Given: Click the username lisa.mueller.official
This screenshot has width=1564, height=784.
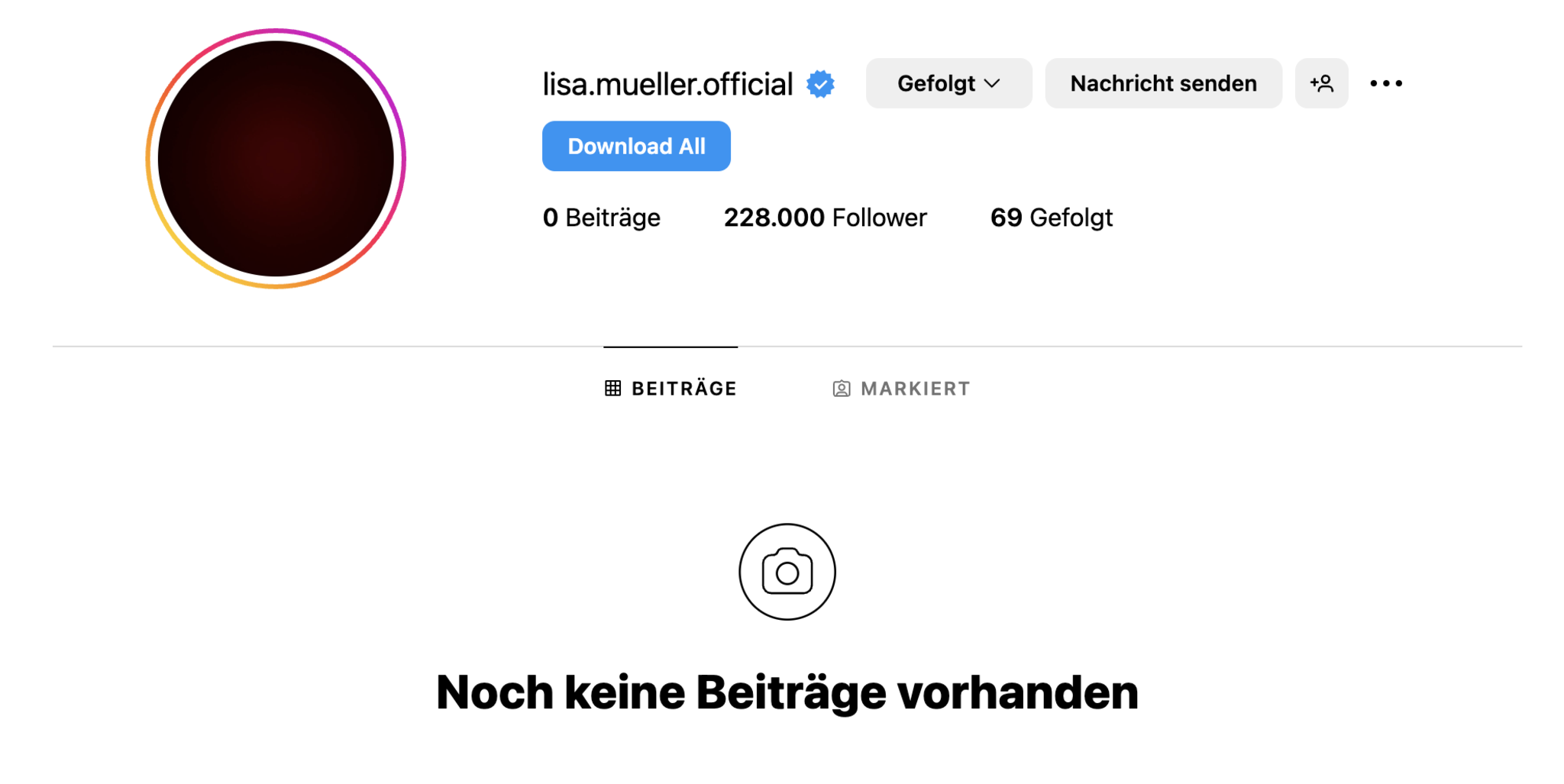Looking at the screenshot, I should pyautogui.click(x=667, y=84).
